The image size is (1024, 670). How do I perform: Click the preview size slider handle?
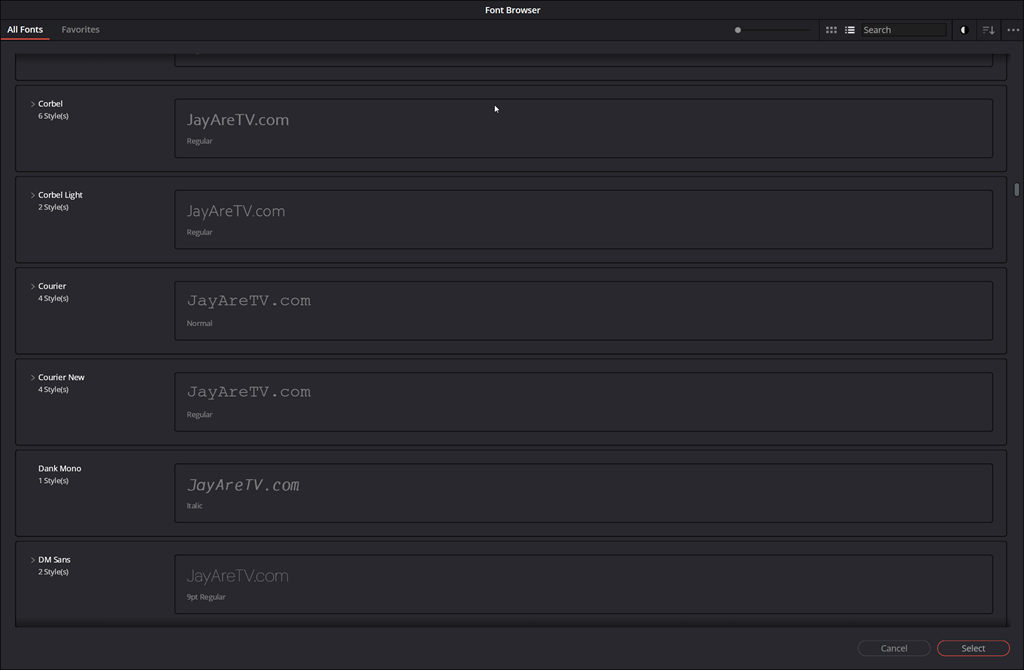[x=738, y=30]
